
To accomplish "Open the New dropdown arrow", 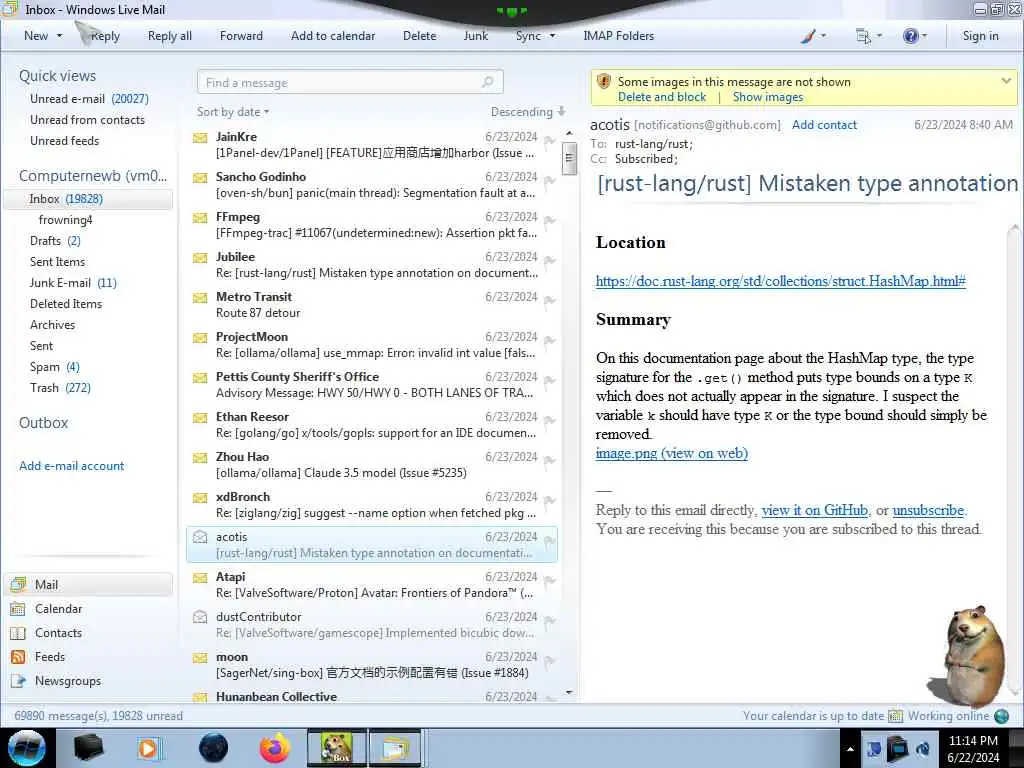I will [x=59, y=36].
